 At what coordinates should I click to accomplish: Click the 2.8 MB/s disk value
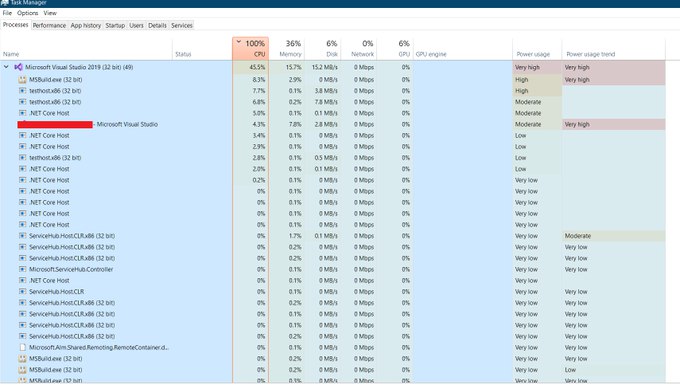326,124
